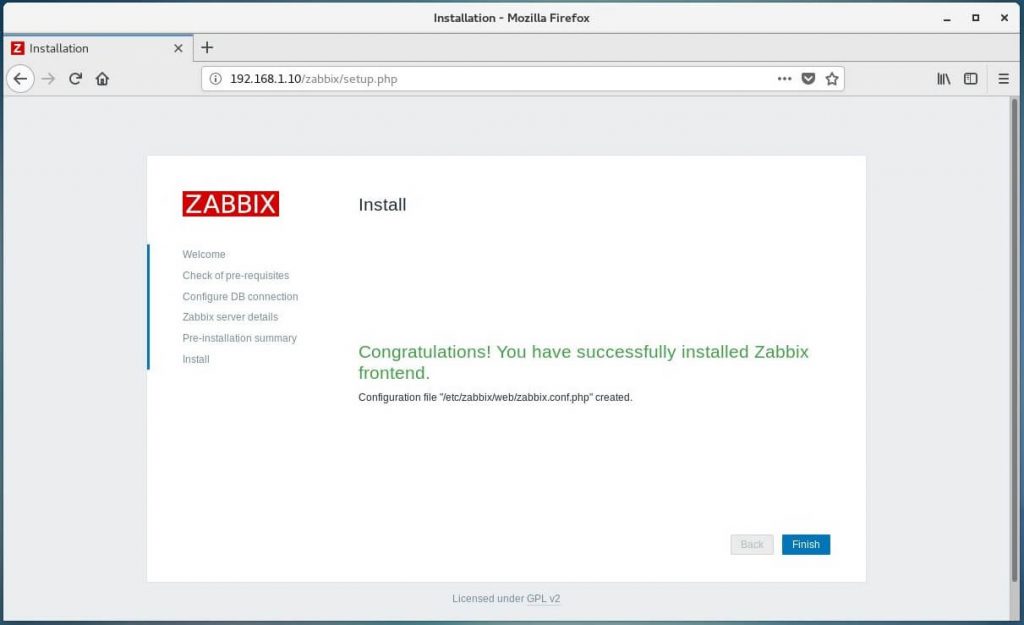Click the page vertical scrollbar

[x=1014, y=340]
